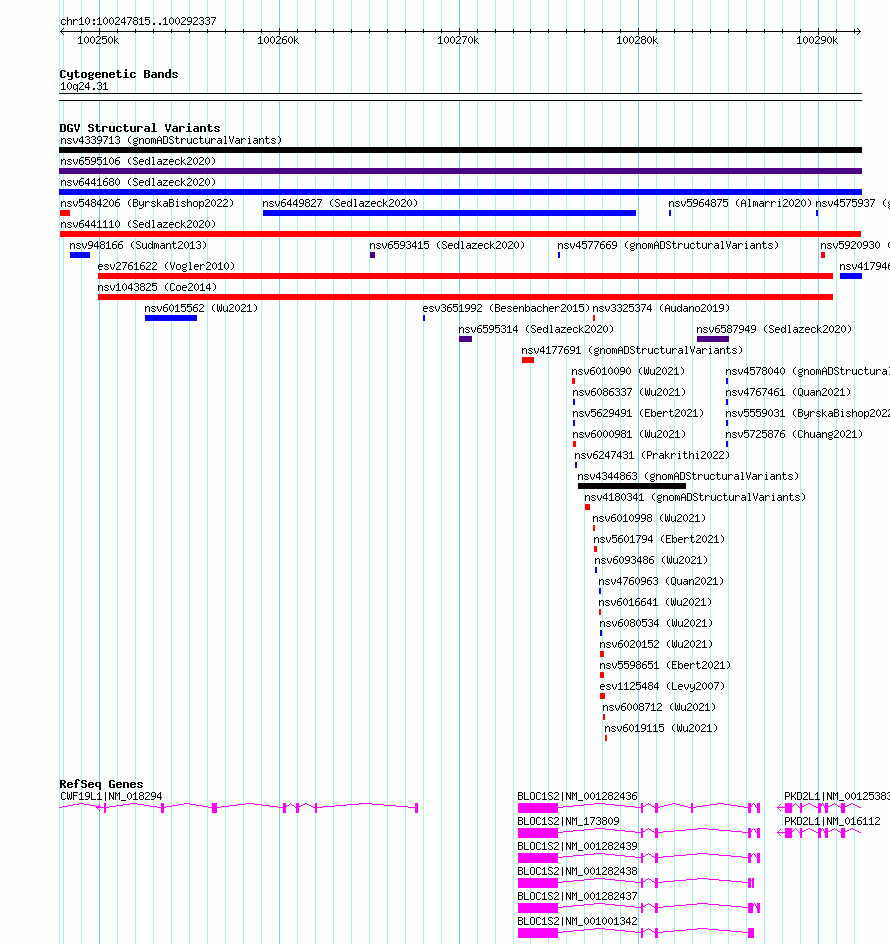
Task: Open the BLOC1S2|NM_173809 transcript label
Action: coord(568,821)
